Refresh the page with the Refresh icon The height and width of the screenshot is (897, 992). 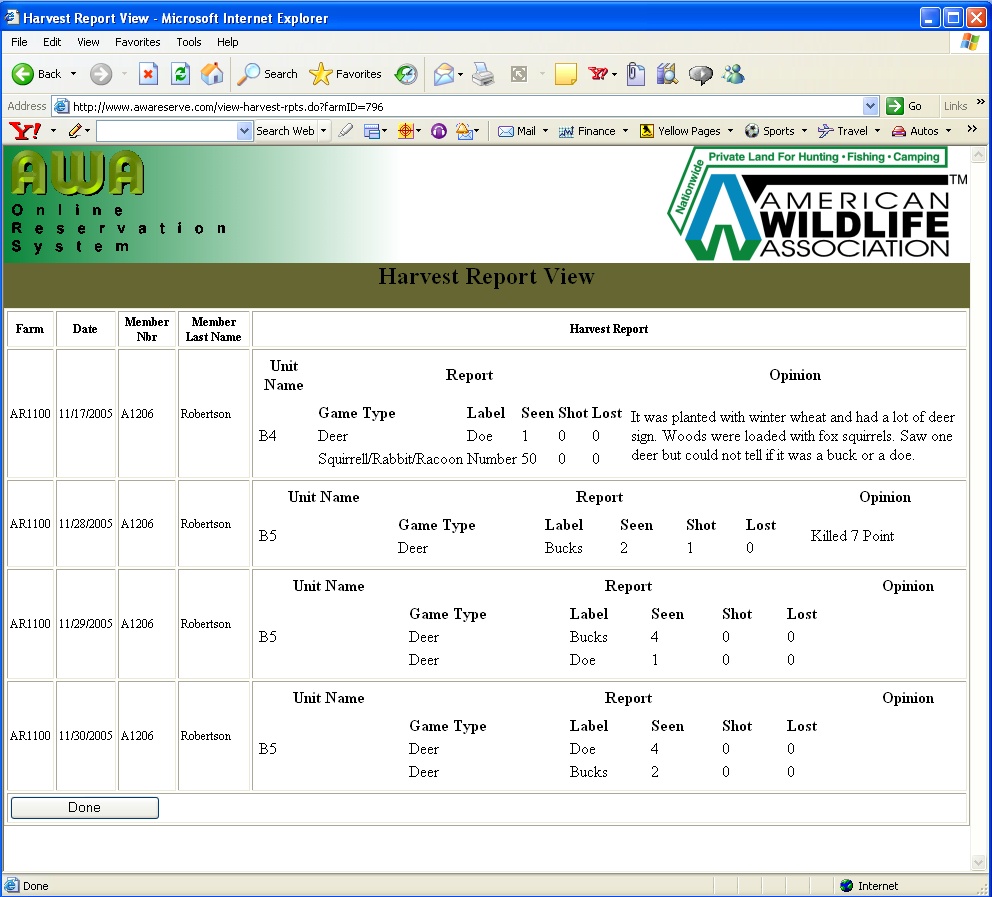point(180,74)
